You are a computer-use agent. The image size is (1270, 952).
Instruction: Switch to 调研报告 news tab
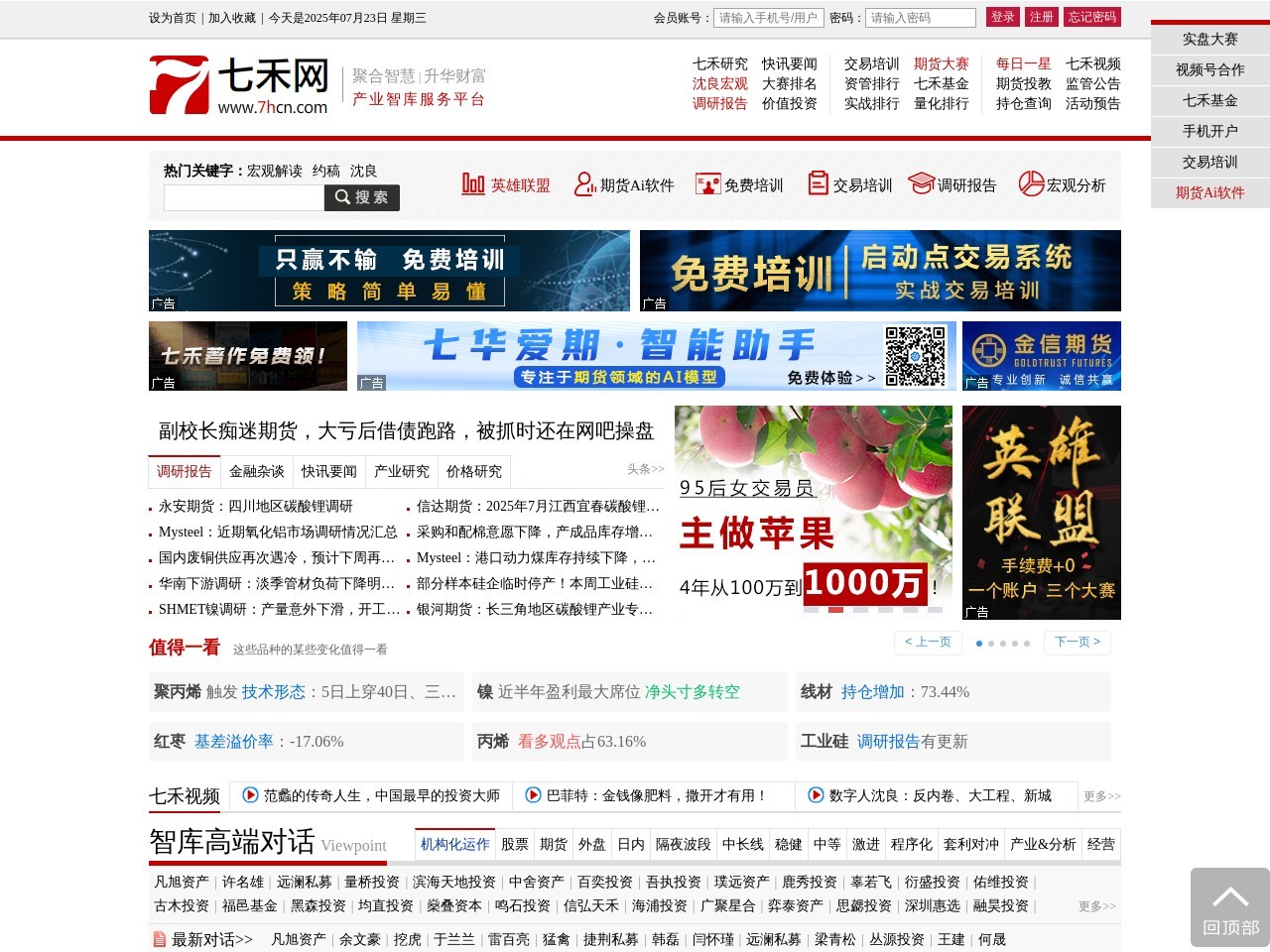pos(185,472)
